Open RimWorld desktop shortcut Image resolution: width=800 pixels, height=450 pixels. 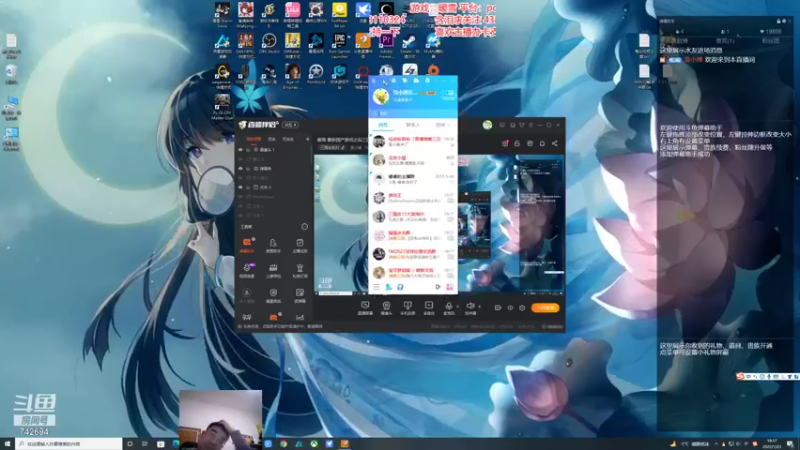(x=316, y=74)
